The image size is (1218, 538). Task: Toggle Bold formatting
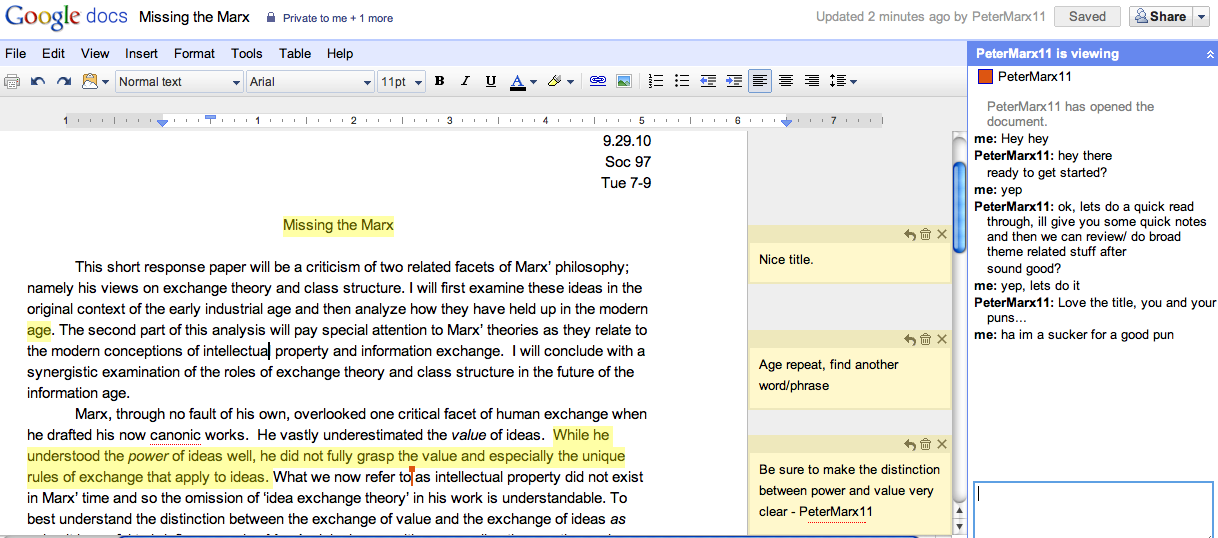tap(439, 82)
